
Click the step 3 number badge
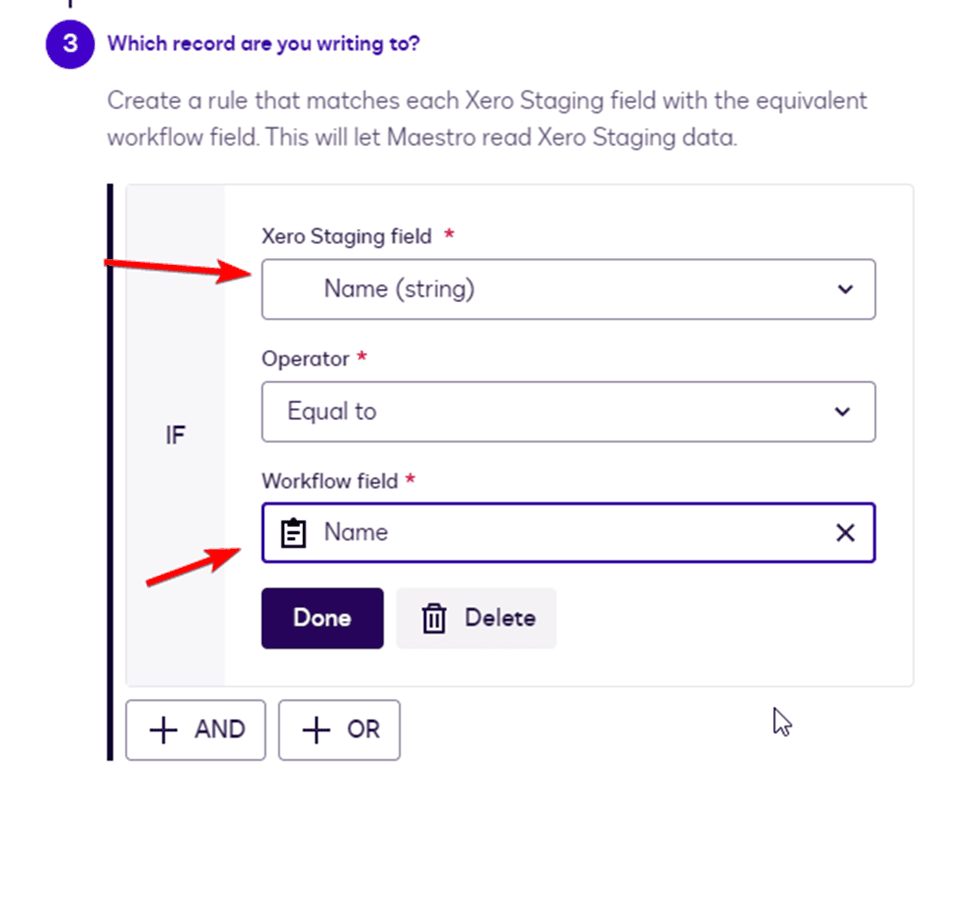70,44
